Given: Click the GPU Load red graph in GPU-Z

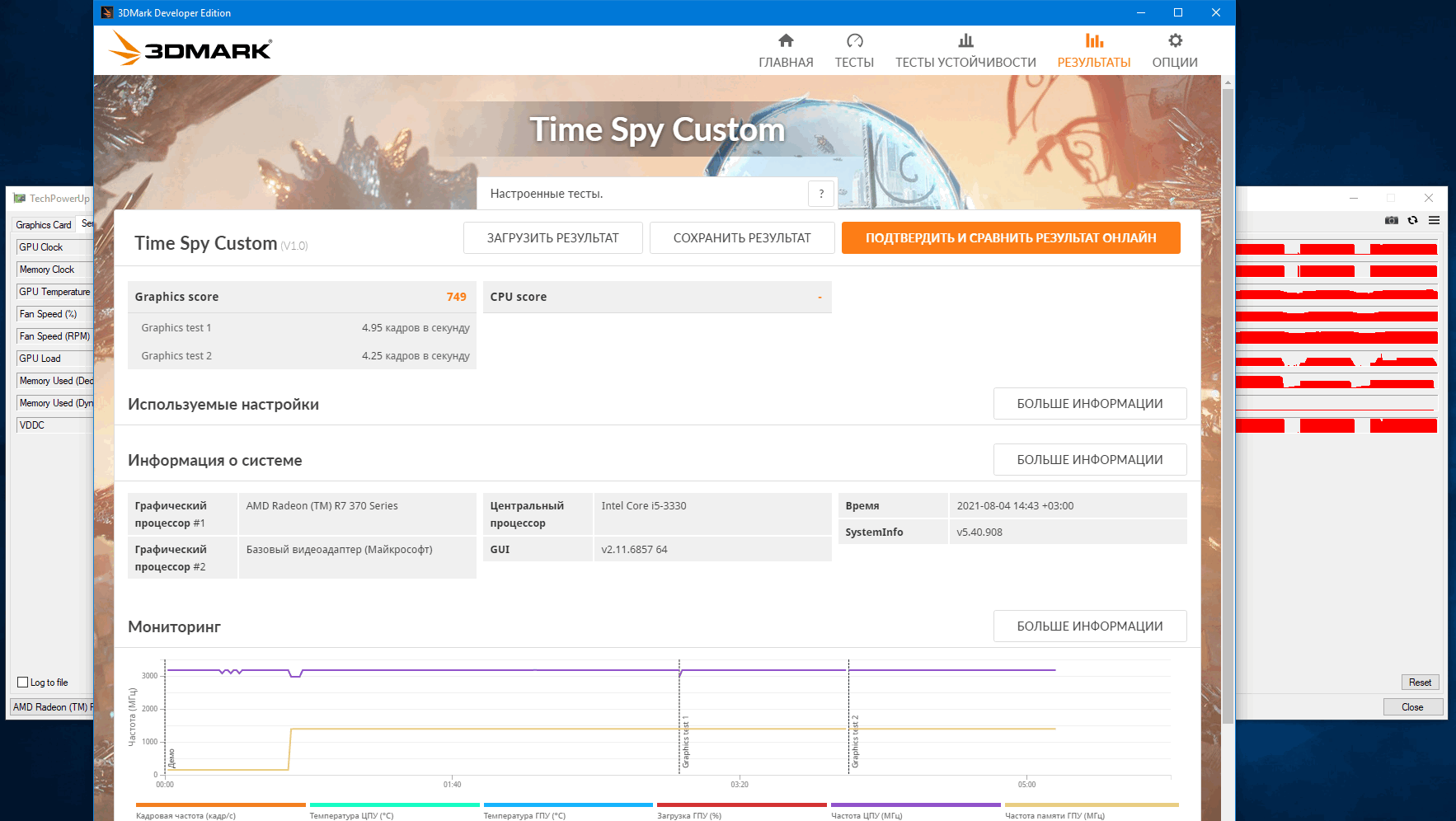Looking at the screenshot, I should (1336, 359).
